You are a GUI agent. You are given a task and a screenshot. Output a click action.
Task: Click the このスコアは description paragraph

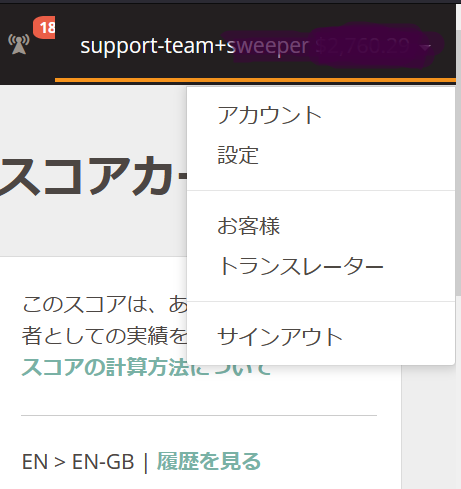(104, 320)
